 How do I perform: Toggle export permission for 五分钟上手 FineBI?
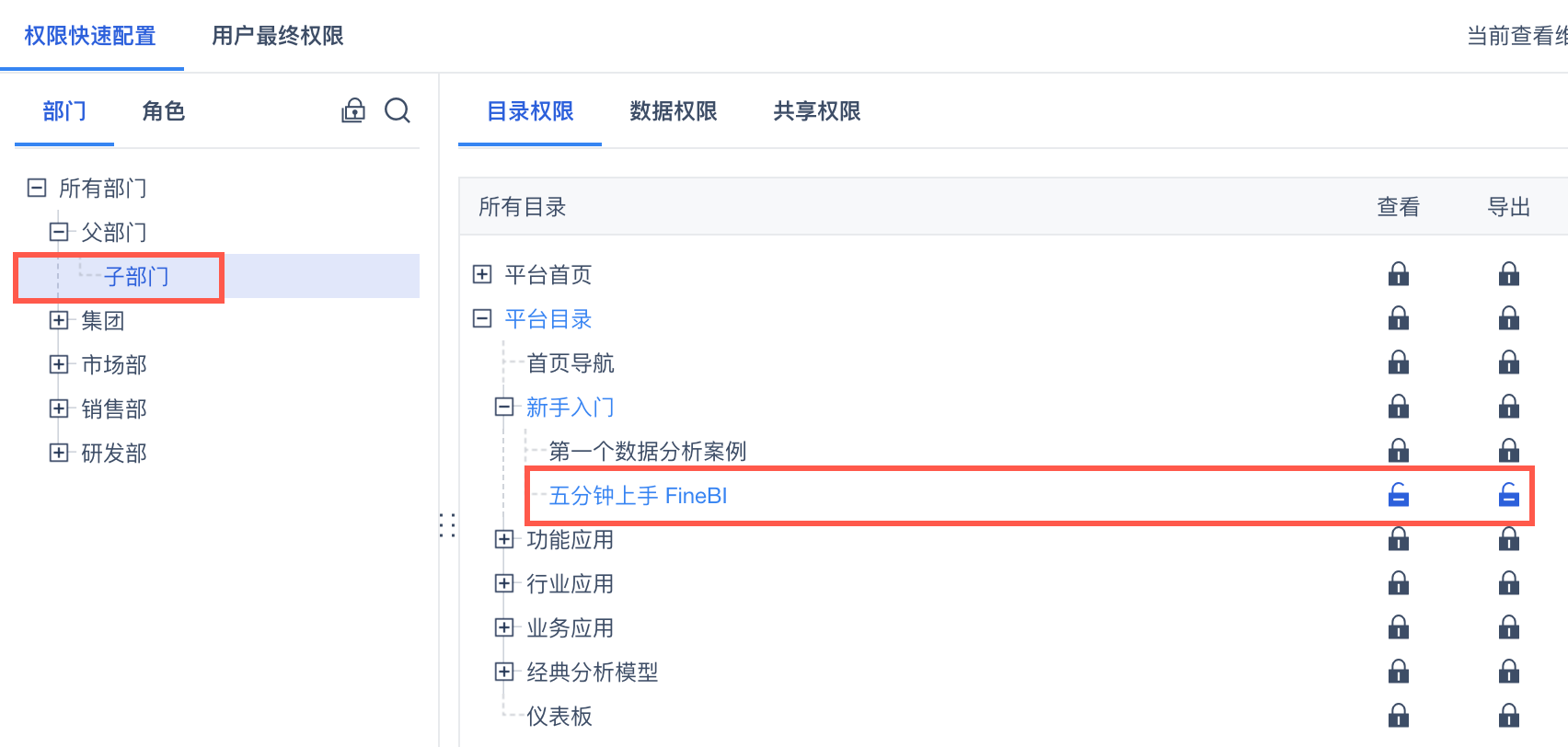coord(1508,495)
